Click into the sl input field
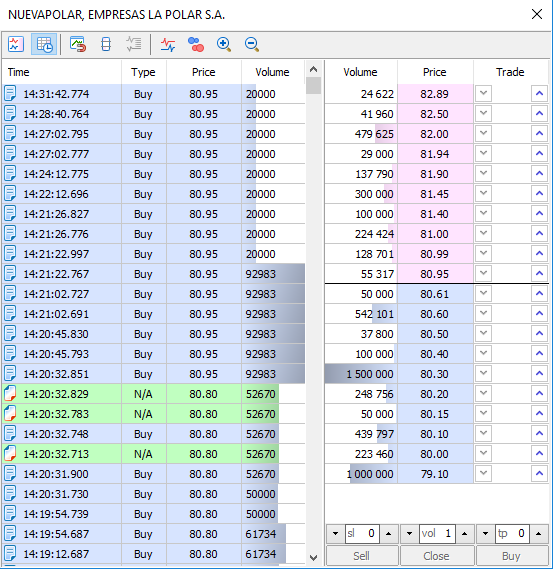Screen dimensions: 553x569 tap(362, 534)
